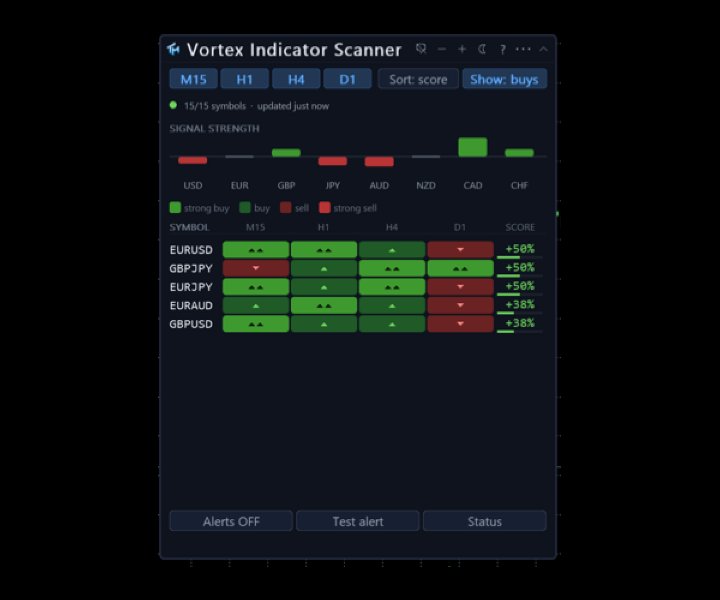This screenshot has width=720, height=600.
Task: Click the M15 column header in the table
Action: click(x=255, y=227)
